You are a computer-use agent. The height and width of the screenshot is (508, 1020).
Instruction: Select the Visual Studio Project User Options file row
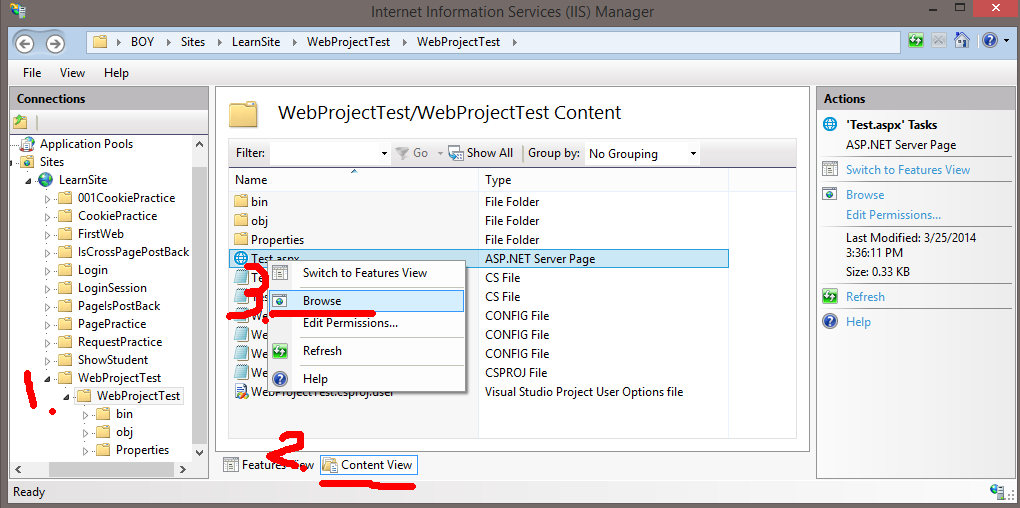pos(479,392)
